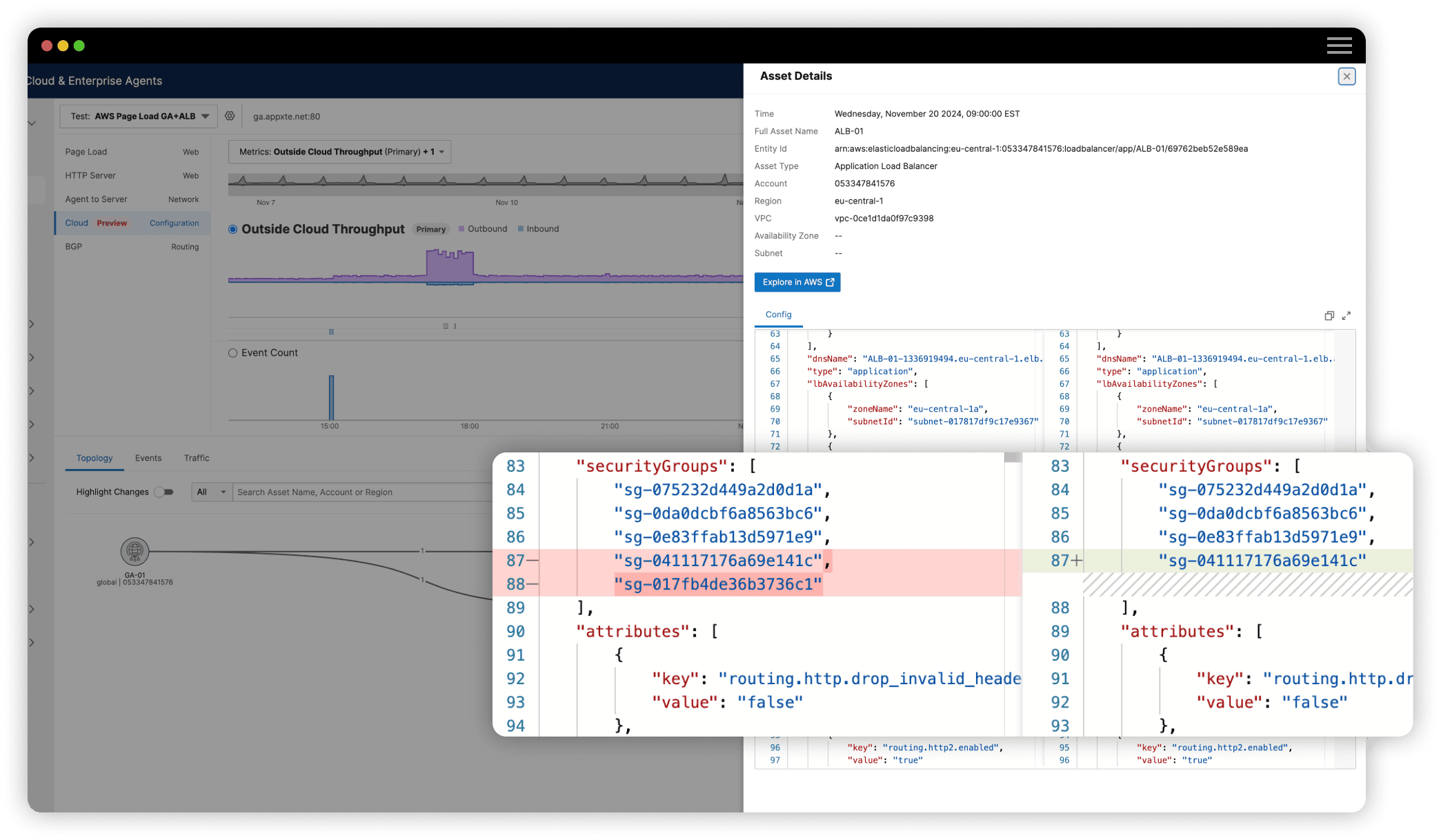
Task: Open the Test AWS Page Load dropdown
Action: [139, 117]
